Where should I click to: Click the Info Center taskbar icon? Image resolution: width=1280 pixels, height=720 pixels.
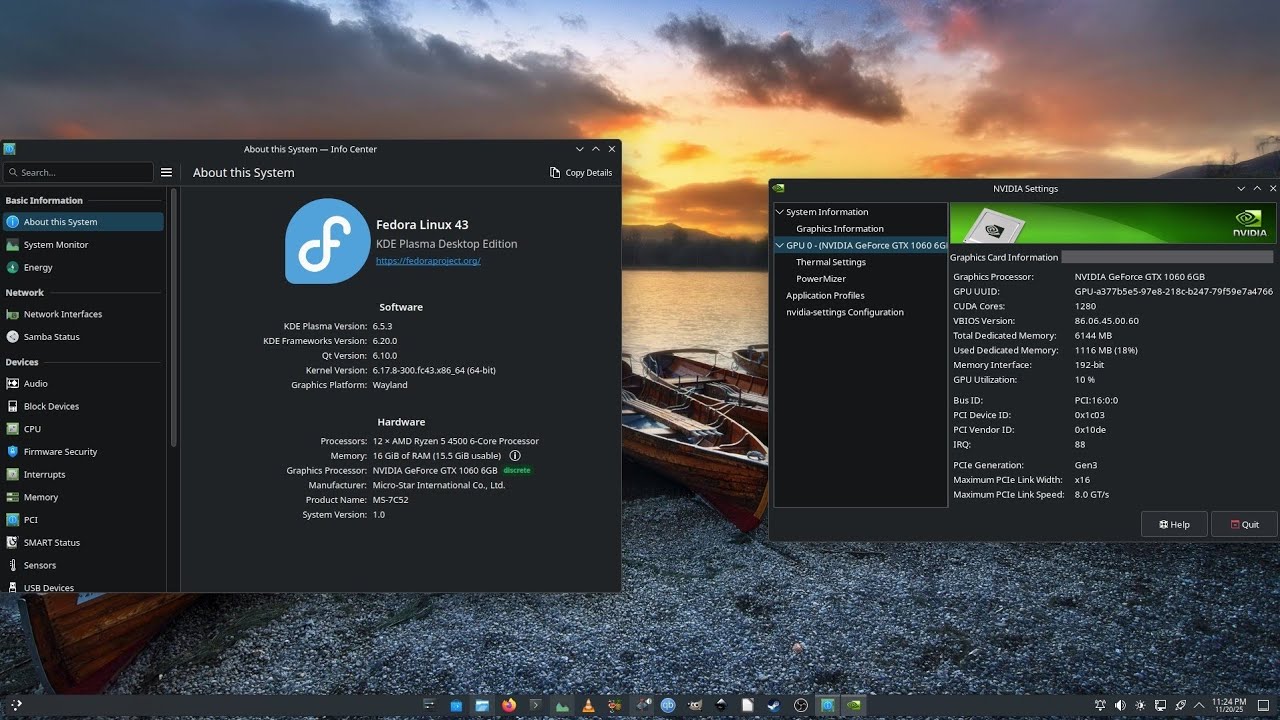tap(828, 705)
